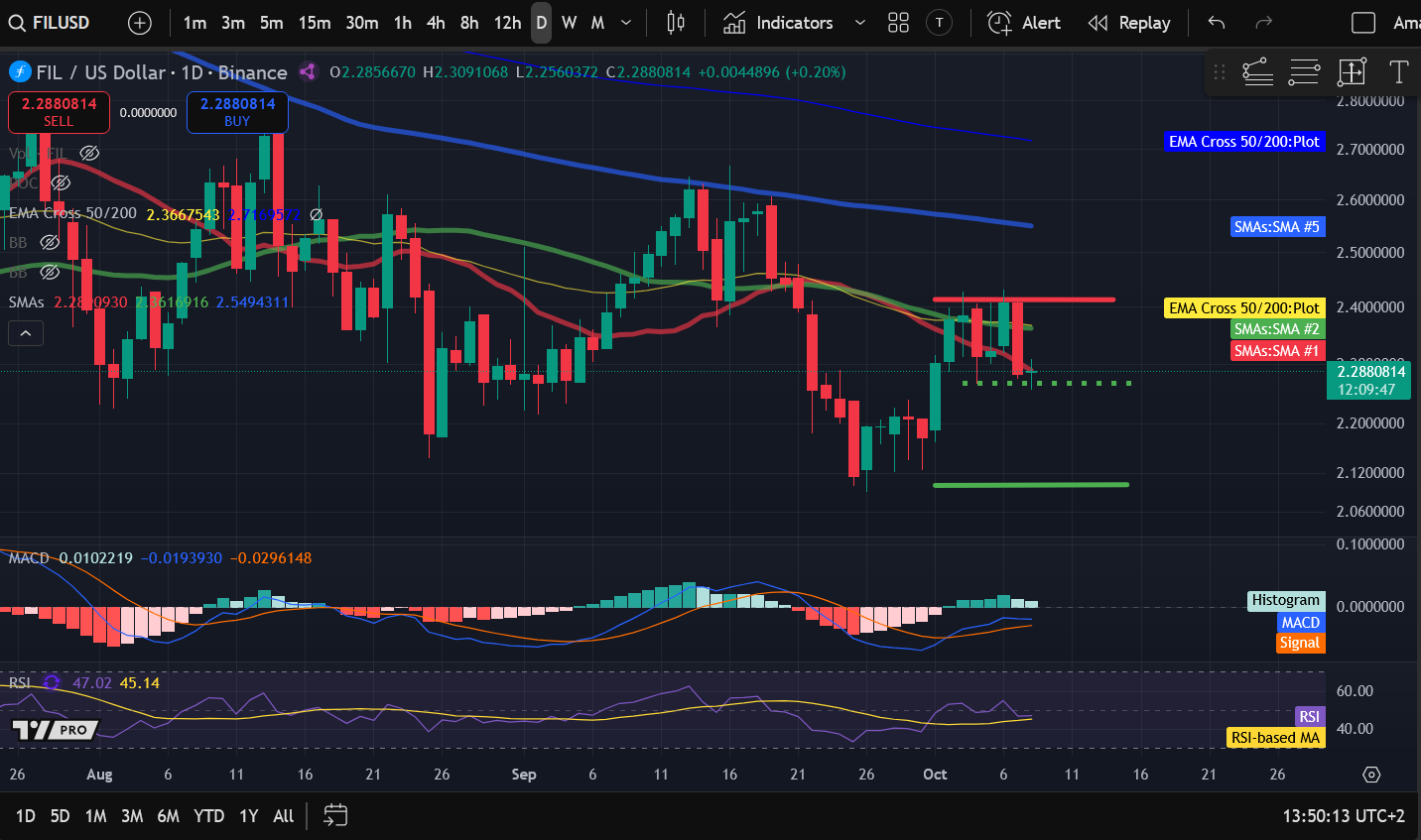Start Bar Replay mode

(1129, 23)
